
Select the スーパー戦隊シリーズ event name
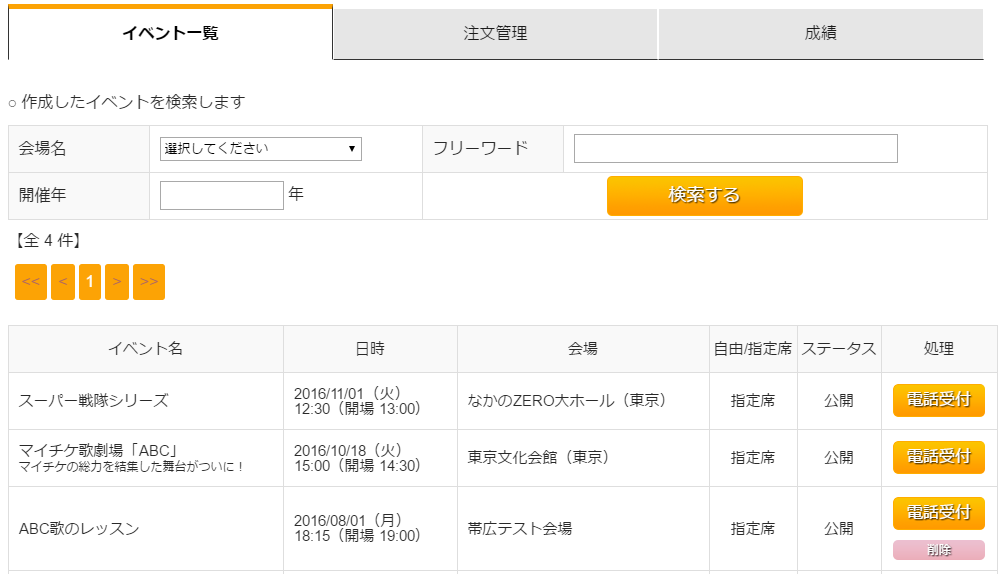pos(94,401)
